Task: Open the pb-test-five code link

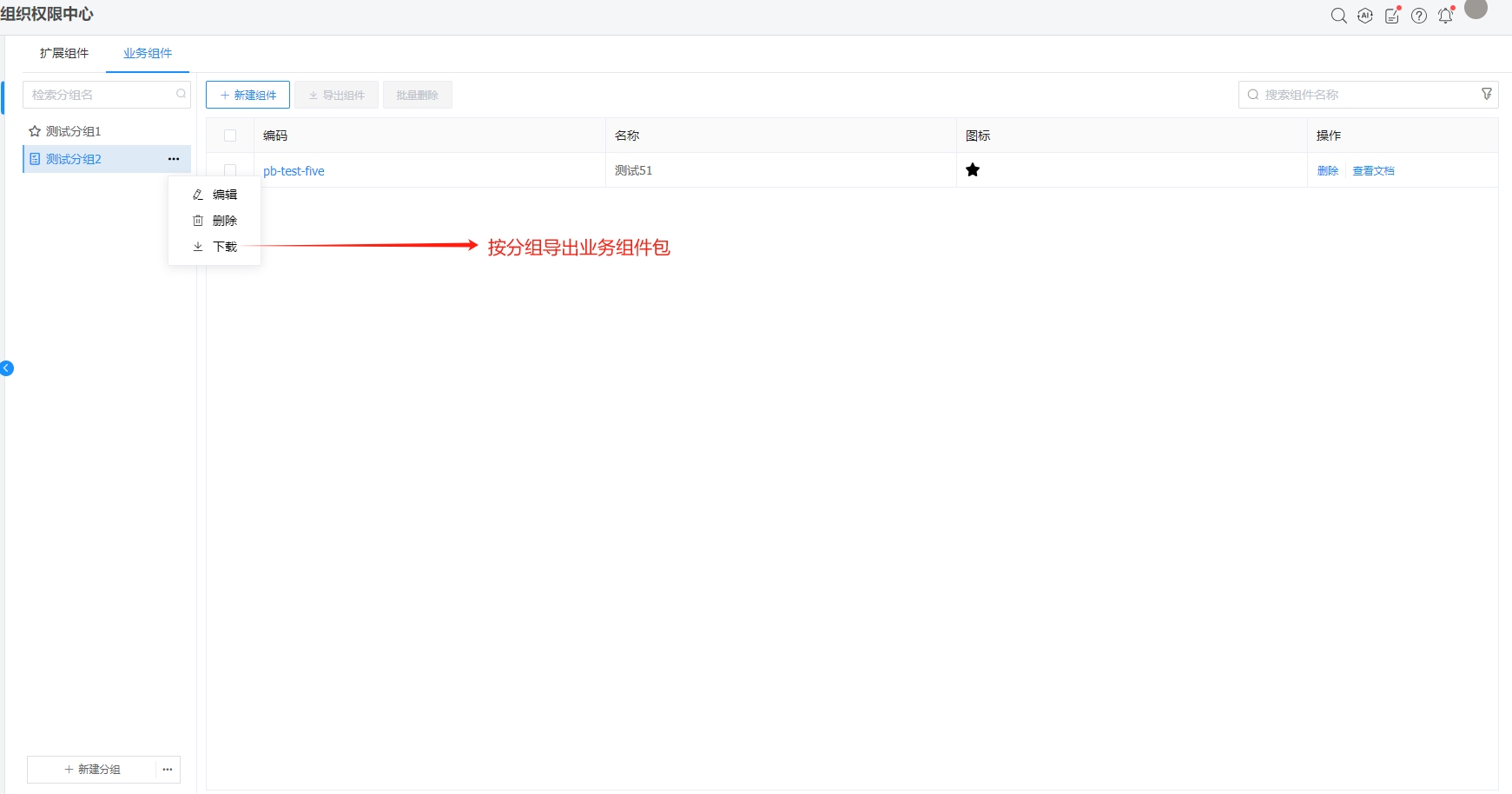Action: (294, 171)
